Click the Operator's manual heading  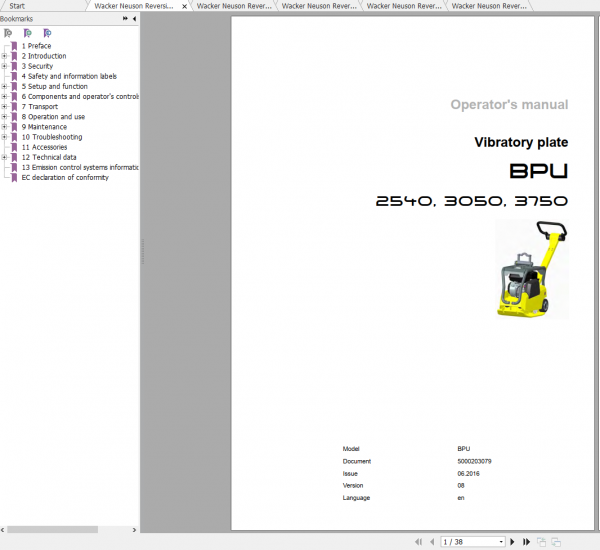[x=509, y=104]
